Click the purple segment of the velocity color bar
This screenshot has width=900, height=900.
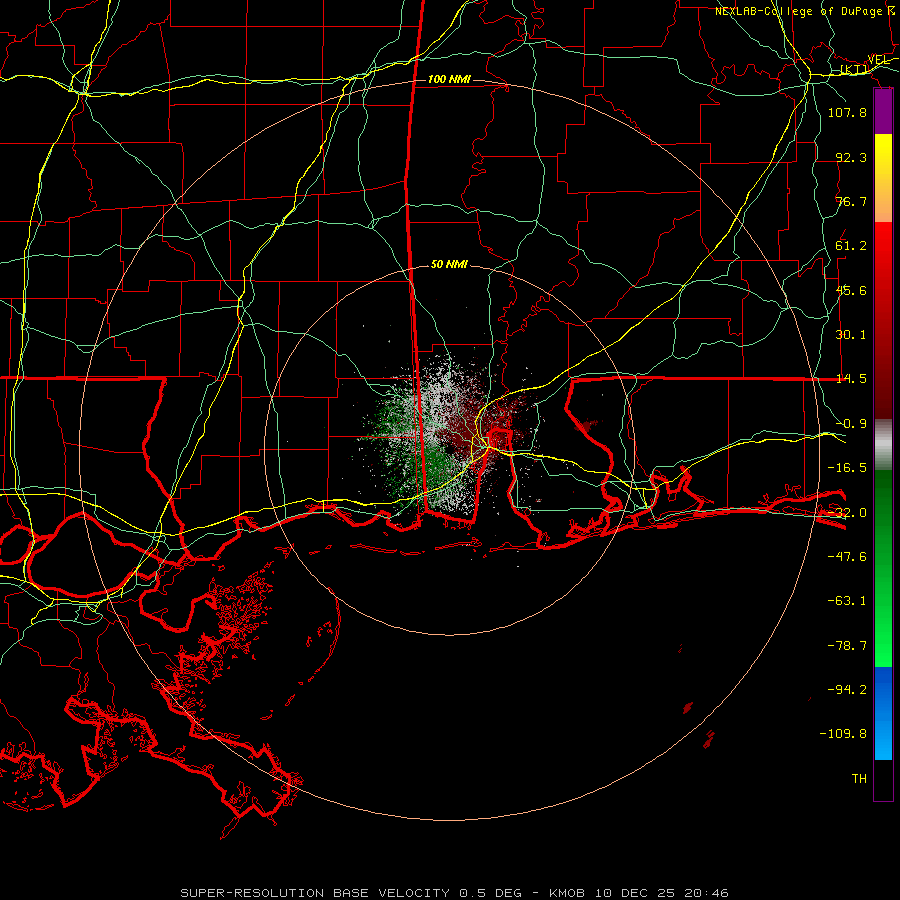883,112
